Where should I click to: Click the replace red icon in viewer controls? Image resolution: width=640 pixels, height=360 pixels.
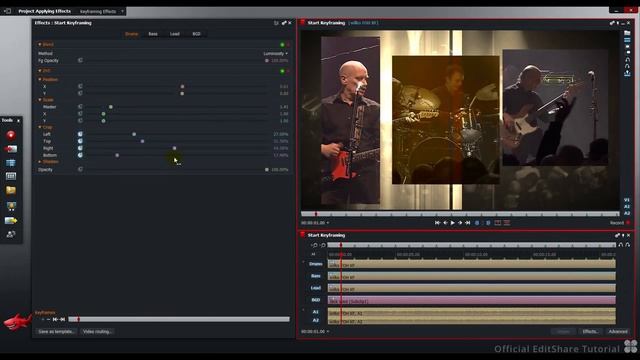click(x=498, y=223)
